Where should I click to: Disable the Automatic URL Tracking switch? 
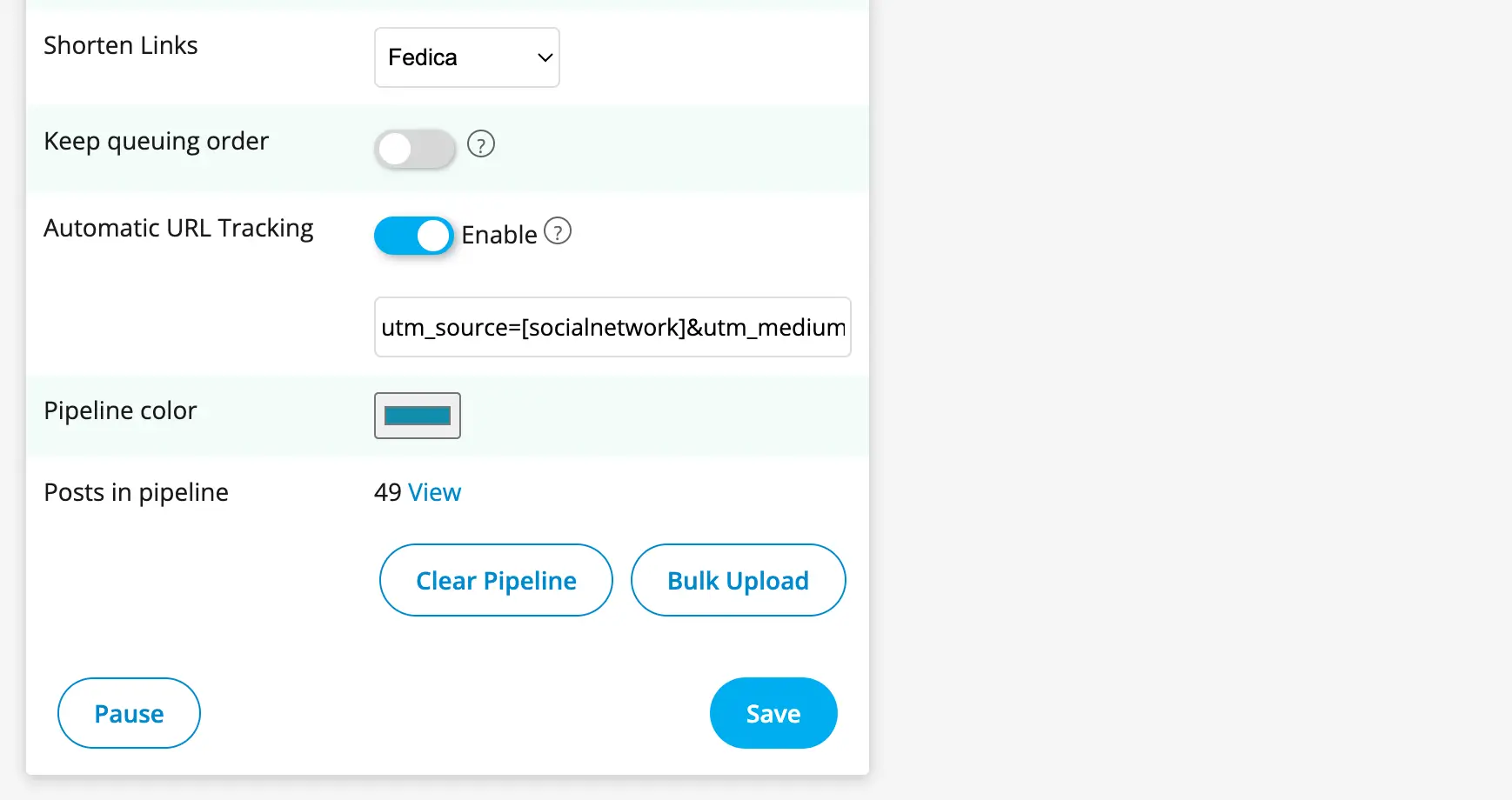point(414,236)
